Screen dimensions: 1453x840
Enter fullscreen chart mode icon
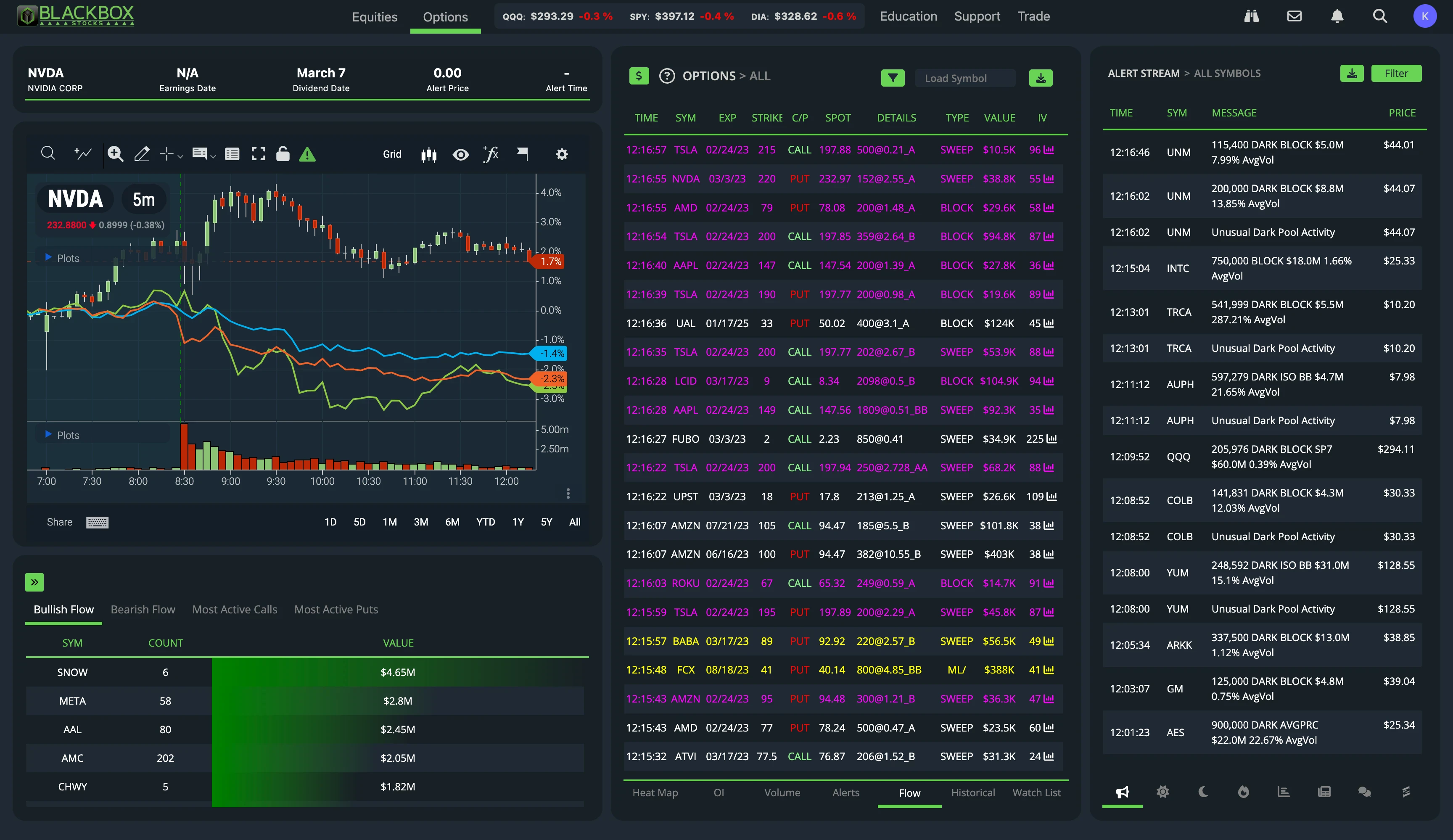tap(258, 154)
